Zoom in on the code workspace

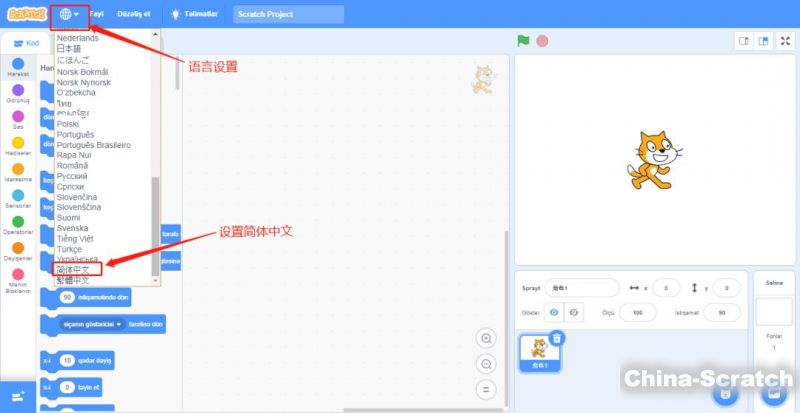tap(486, 338)
